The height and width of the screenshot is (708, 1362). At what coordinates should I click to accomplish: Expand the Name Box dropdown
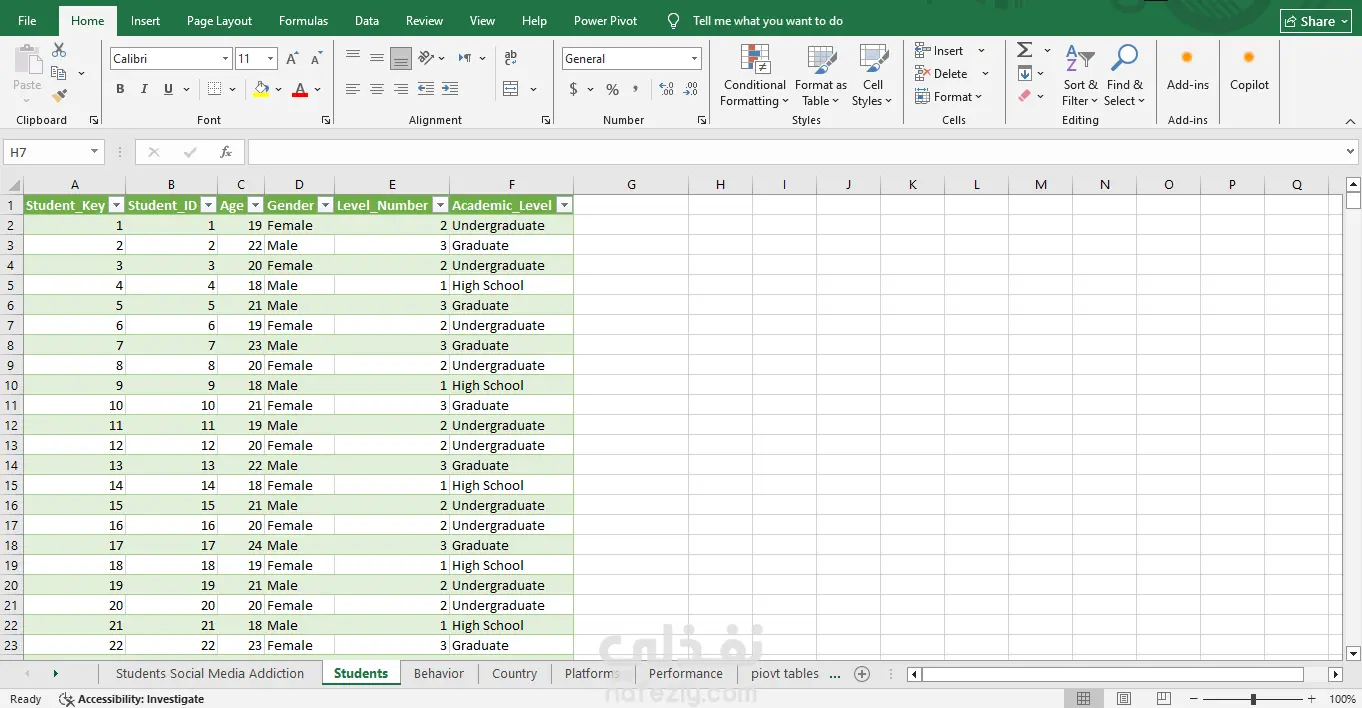[95, 152]
